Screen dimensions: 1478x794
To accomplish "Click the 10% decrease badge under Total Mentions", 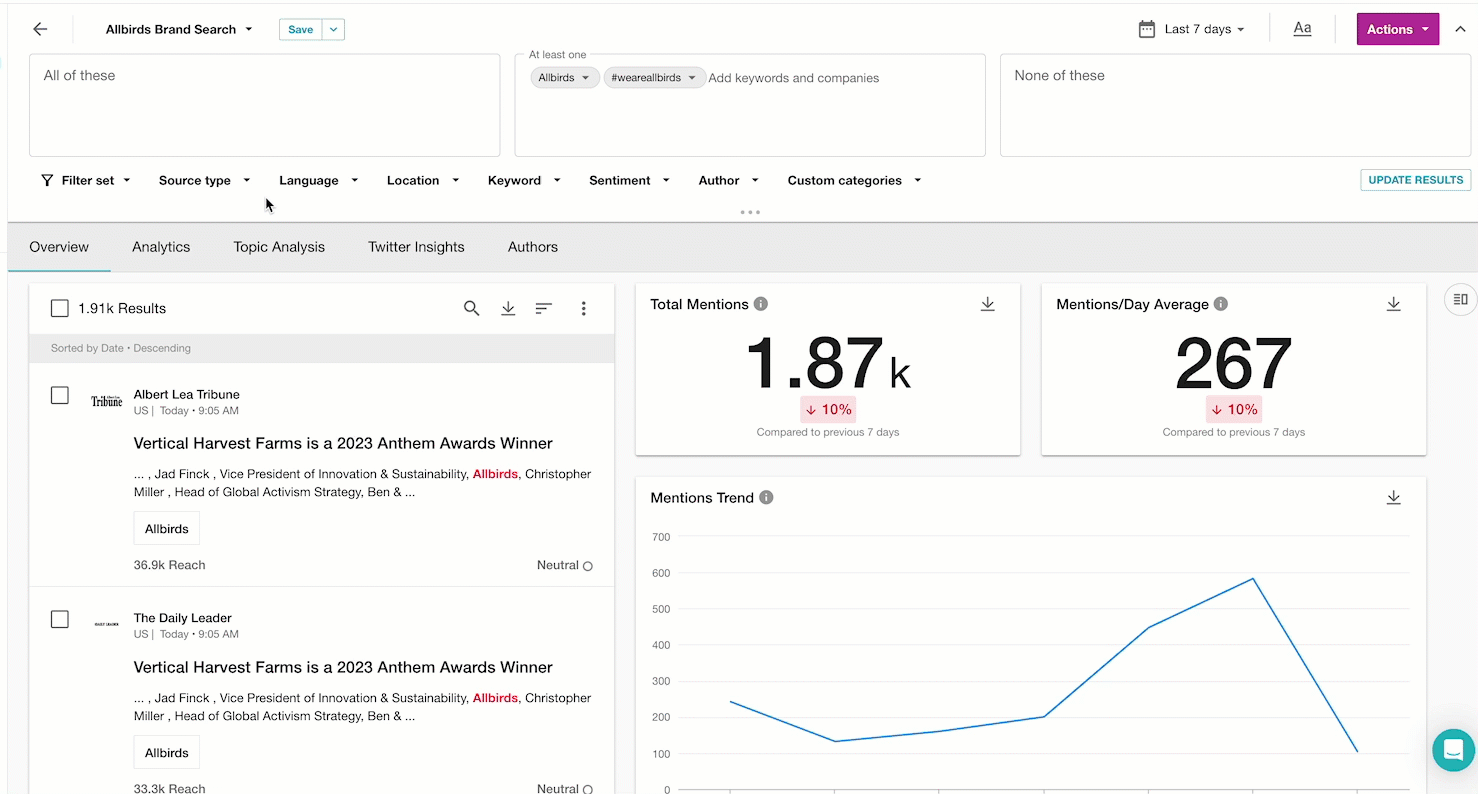I will point(828,409).
